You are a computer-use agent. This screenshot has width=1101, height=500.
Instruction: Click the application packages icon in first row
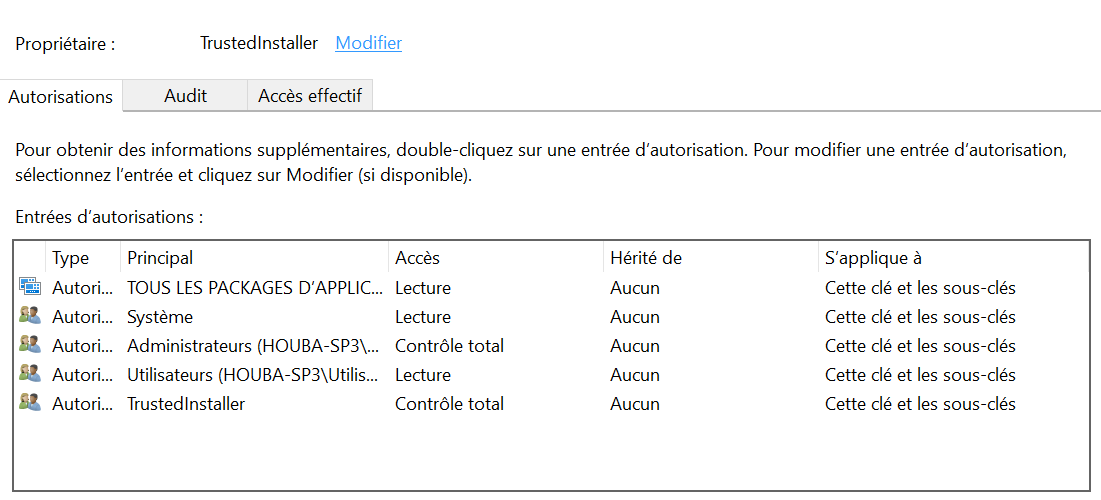click(29, 287)
